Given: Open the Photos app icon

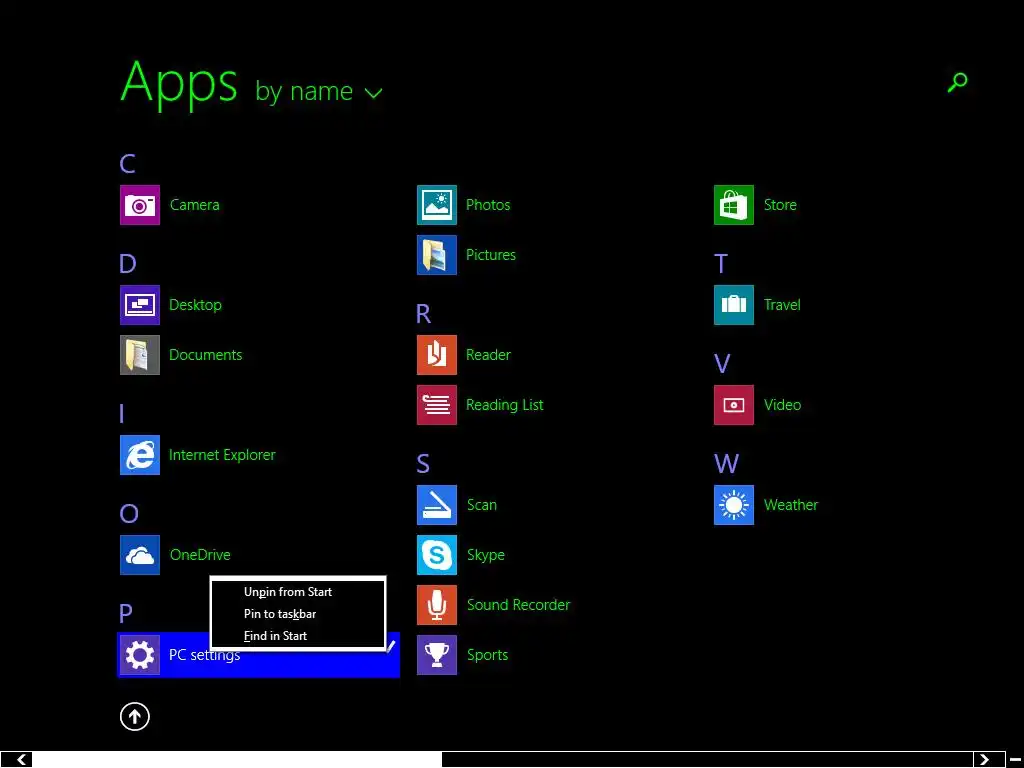Looking at the screenshot, I should point(437,205).
